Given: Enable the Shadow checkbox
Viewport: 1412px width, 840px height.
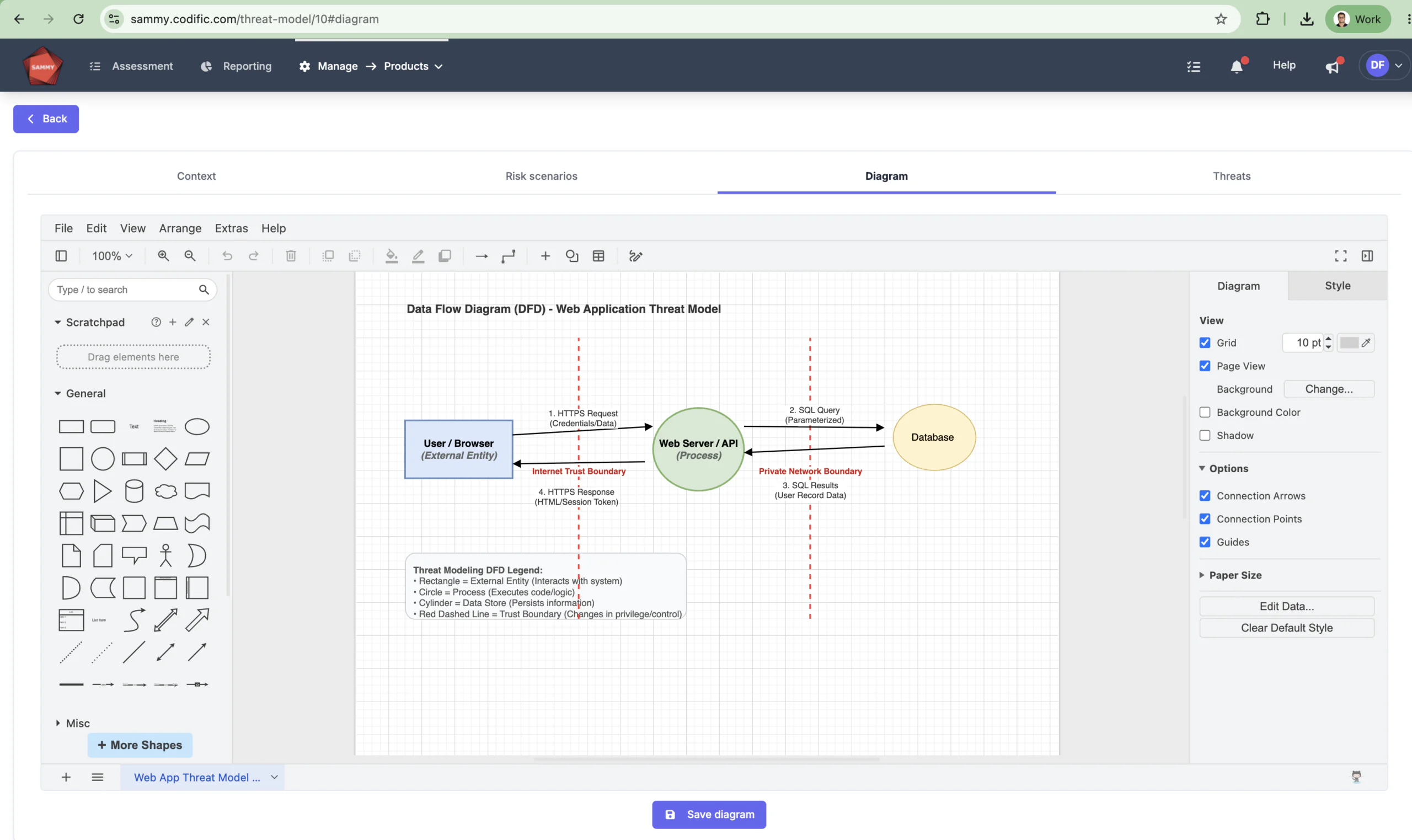Looking at the screenshot, I should click(1205, 435).
